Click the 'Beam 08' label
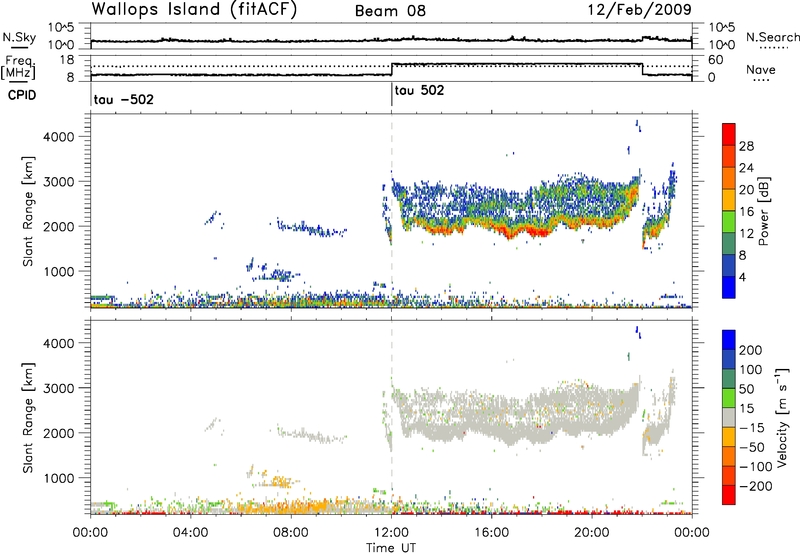 (390, 11)
